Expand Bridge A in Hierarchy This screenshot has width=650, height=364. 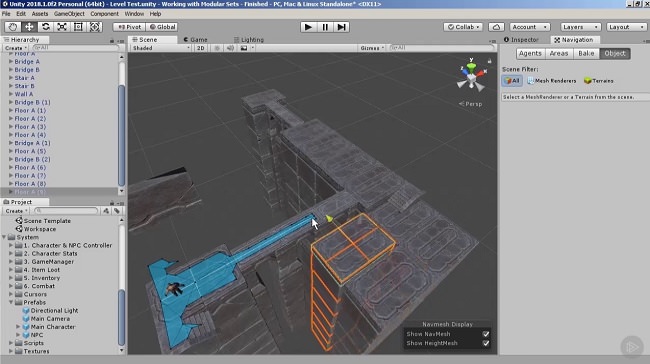[x=11, y=61]
